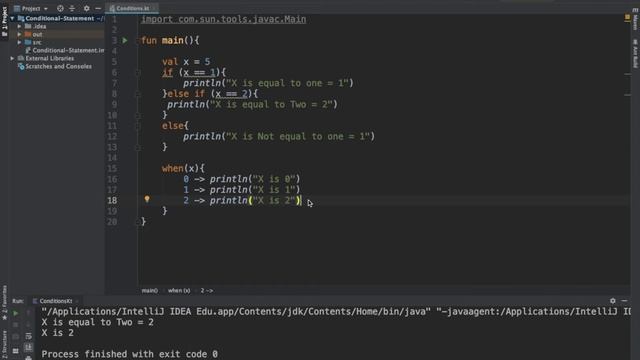Screen dimensions: 640x360
Task: Select Conditional-Statement.iml file
Action: [65, 50]
